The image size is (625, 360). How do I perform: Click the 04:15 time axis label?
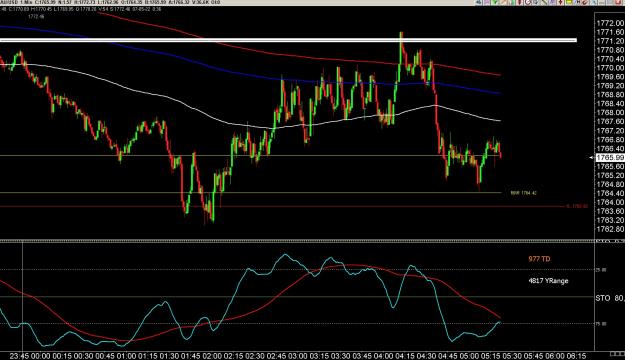(405, 356)
